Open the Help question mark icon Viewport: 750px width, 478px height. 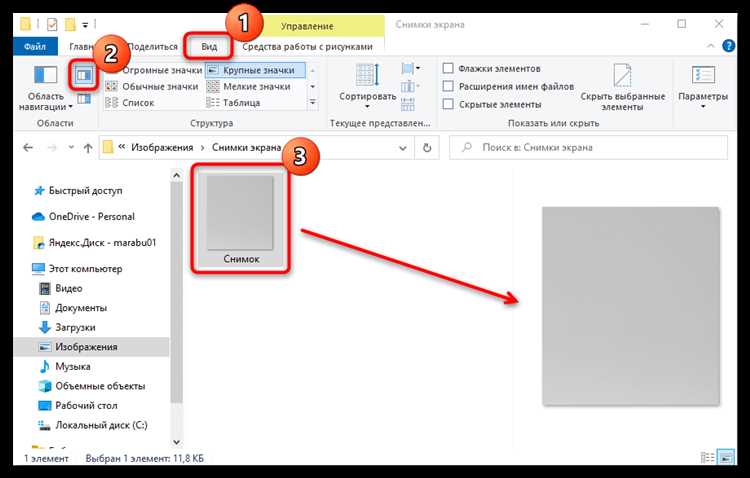point(728,46)
